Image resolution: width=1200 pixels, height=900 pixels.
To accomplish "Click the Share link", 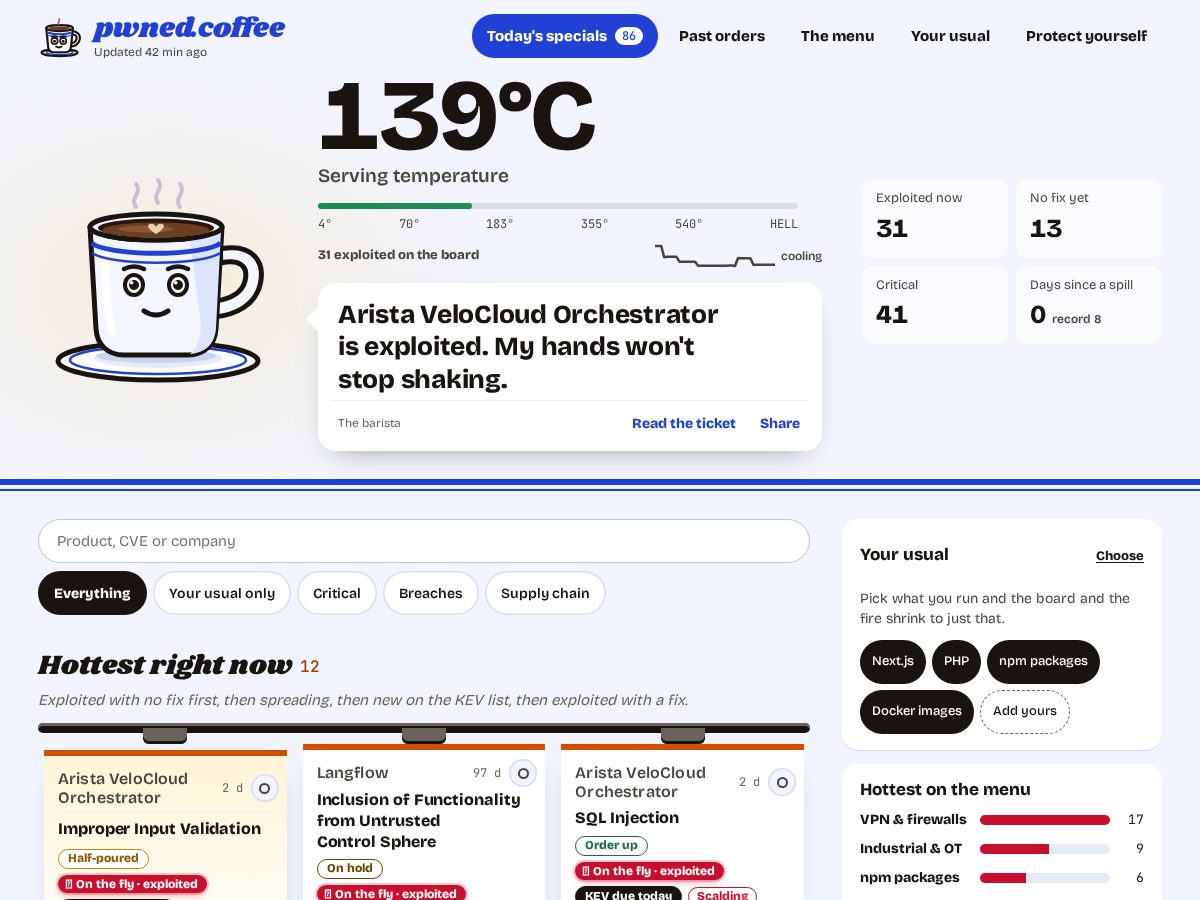I will (x=780, y=423).
